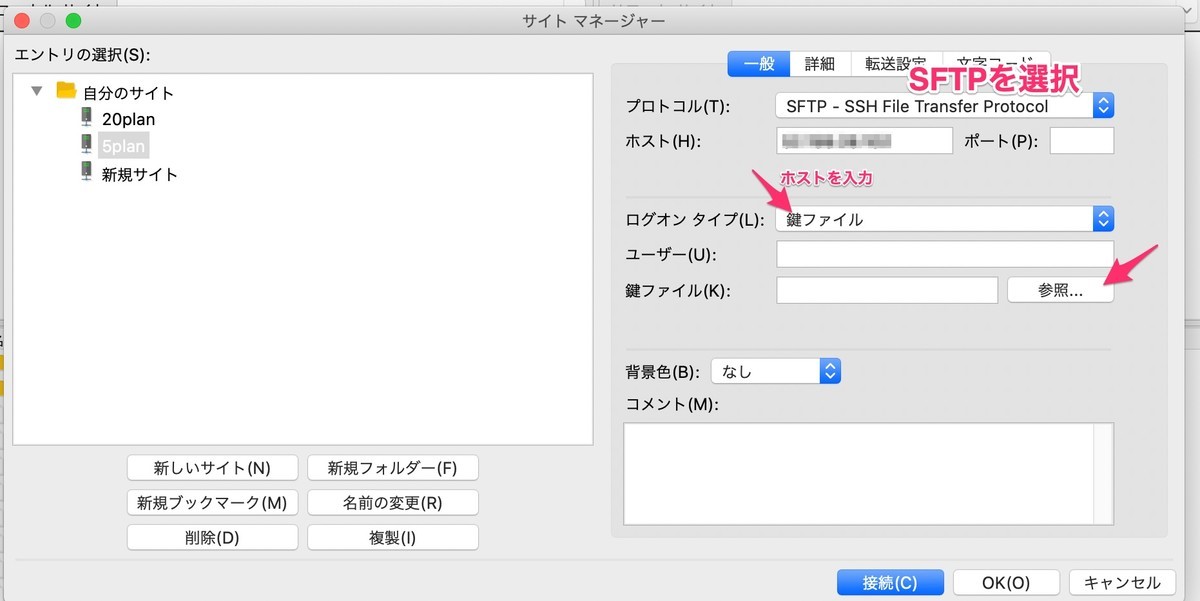The width and height of the screenshot is (1200, 601).
Task: Click the ホスト input field
Action: pos(864,141)
